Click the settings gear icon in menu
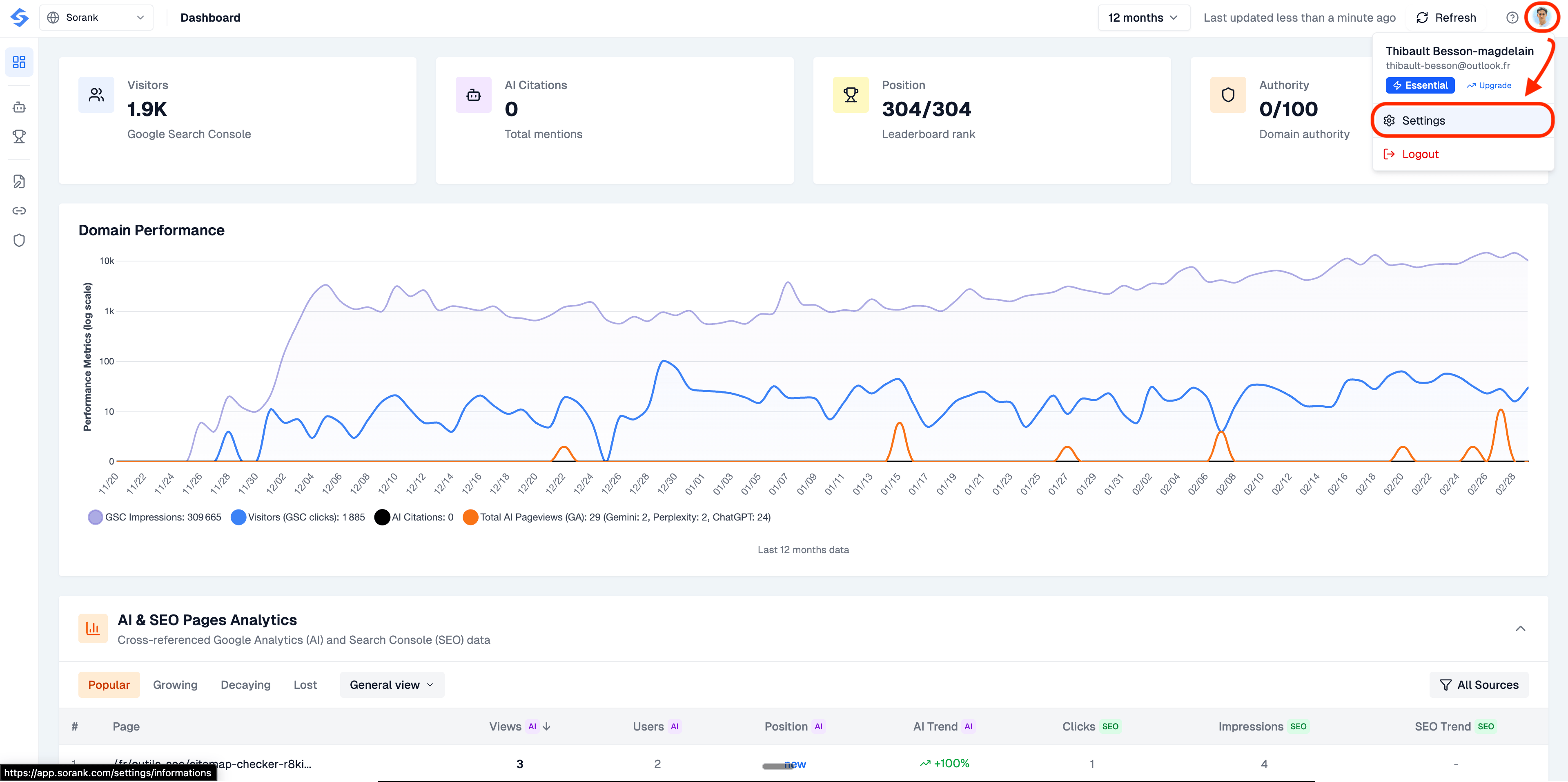This screenshot has height=782, width=1568. (x=1389, y=121)
